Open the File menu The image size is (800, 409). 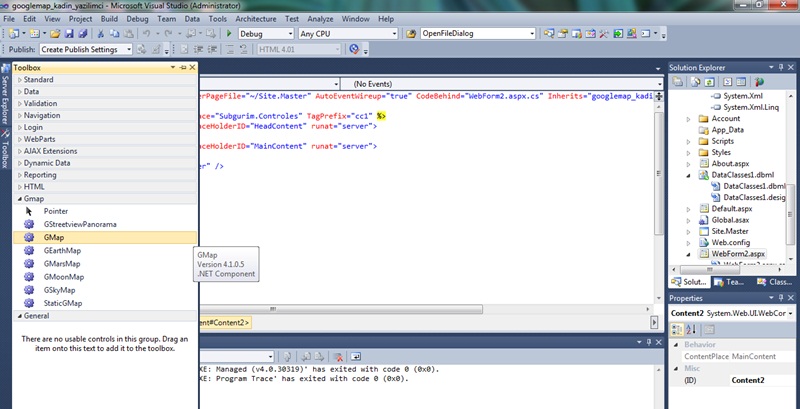point(9,19)
